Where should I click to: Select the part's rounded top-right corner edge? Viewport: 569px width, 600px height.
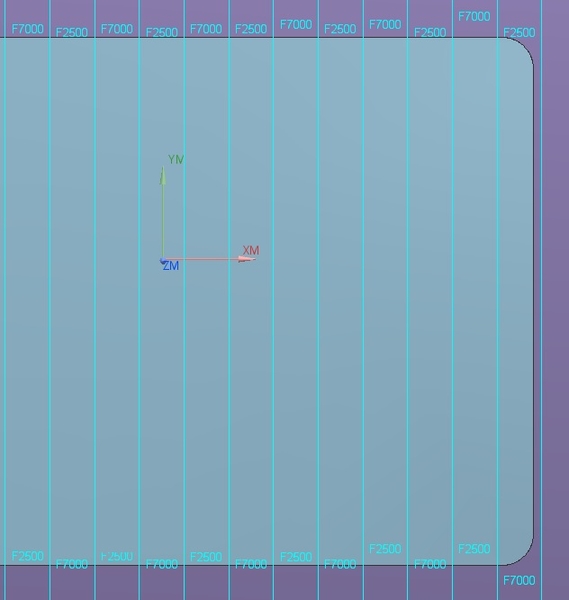(x=522, y=48)
